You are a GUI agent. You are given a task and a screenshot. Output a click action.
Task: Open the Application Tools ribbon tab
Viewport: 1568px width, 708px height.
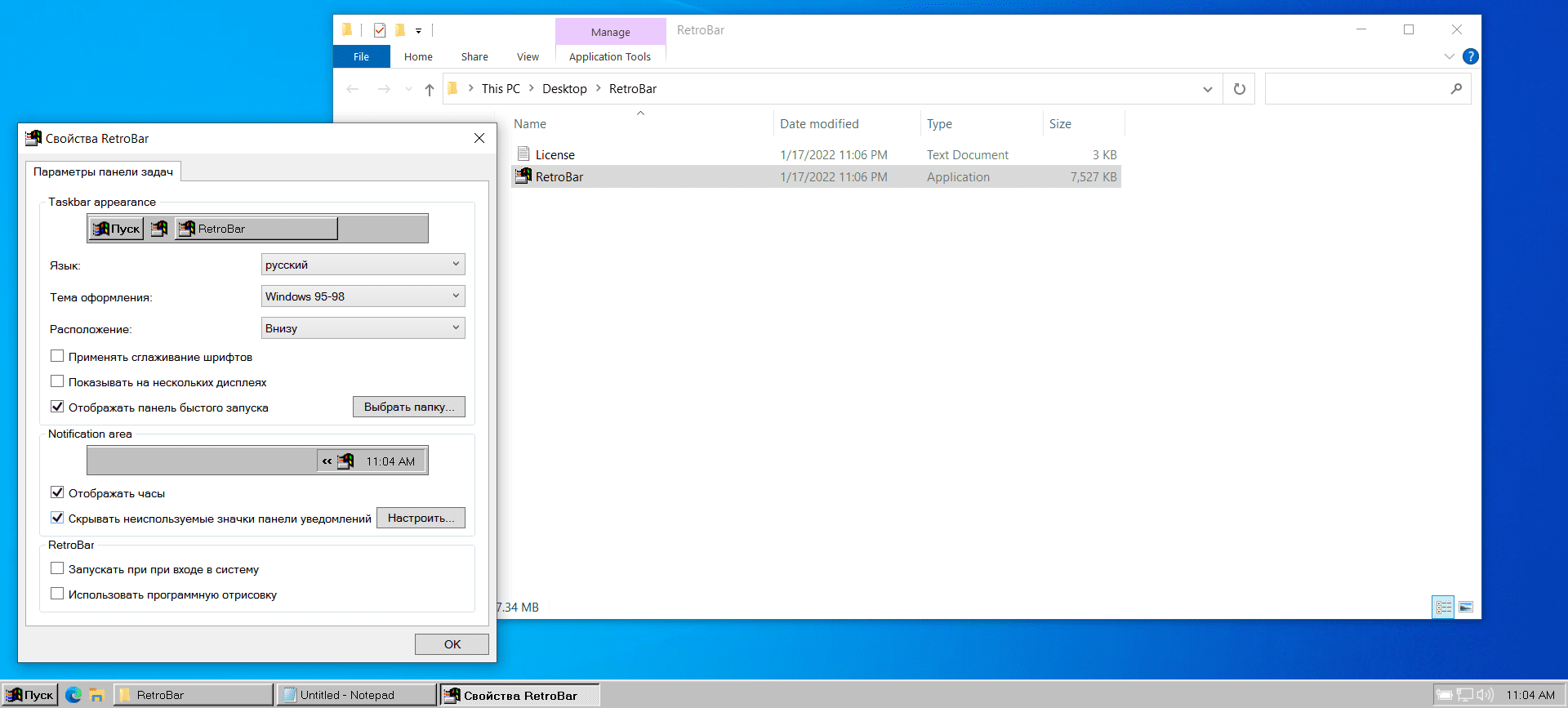610,56
